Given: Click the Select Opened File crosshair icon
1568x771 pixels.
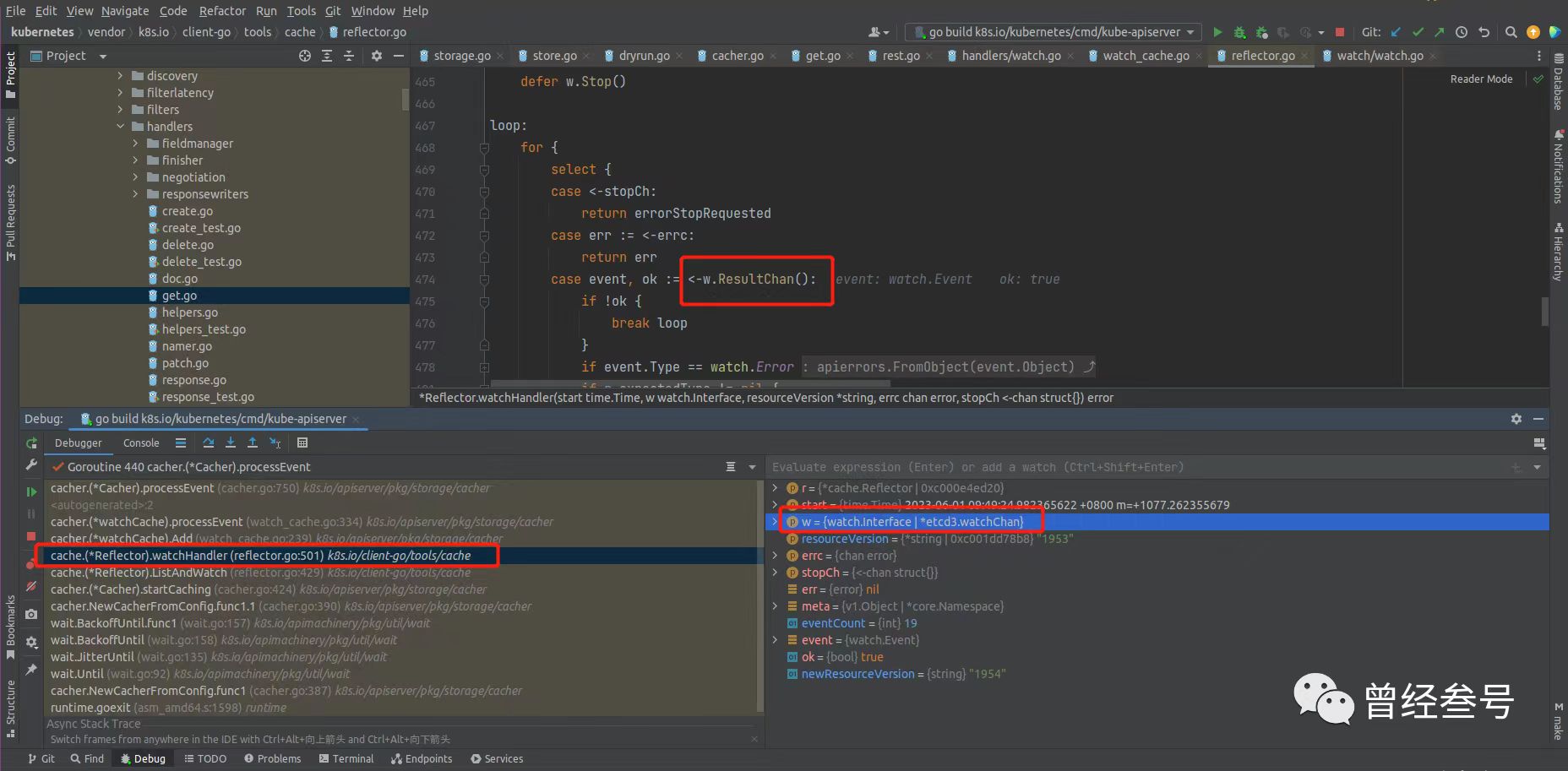Looking at the screenshot, I should point(305,56).
